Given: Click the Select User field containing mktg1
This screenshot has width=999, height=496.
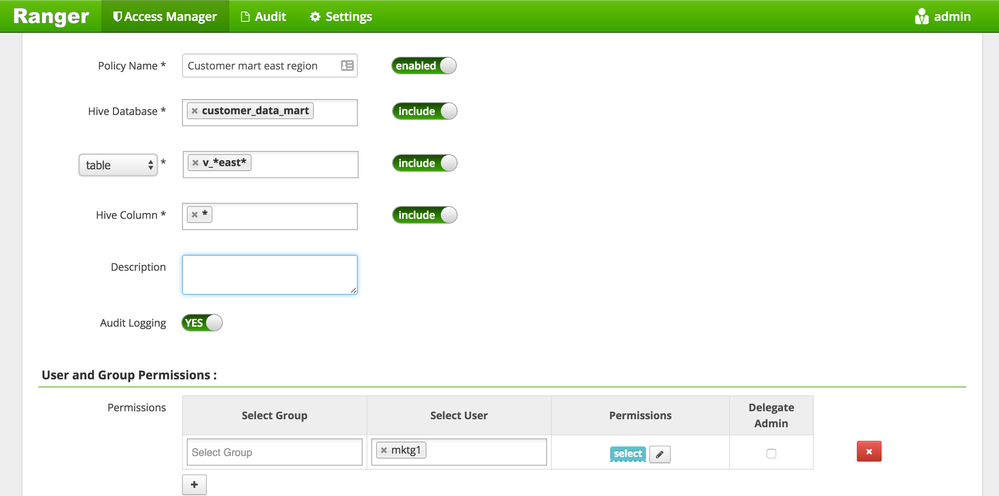Looking at the screenshot, I should 459,452.
